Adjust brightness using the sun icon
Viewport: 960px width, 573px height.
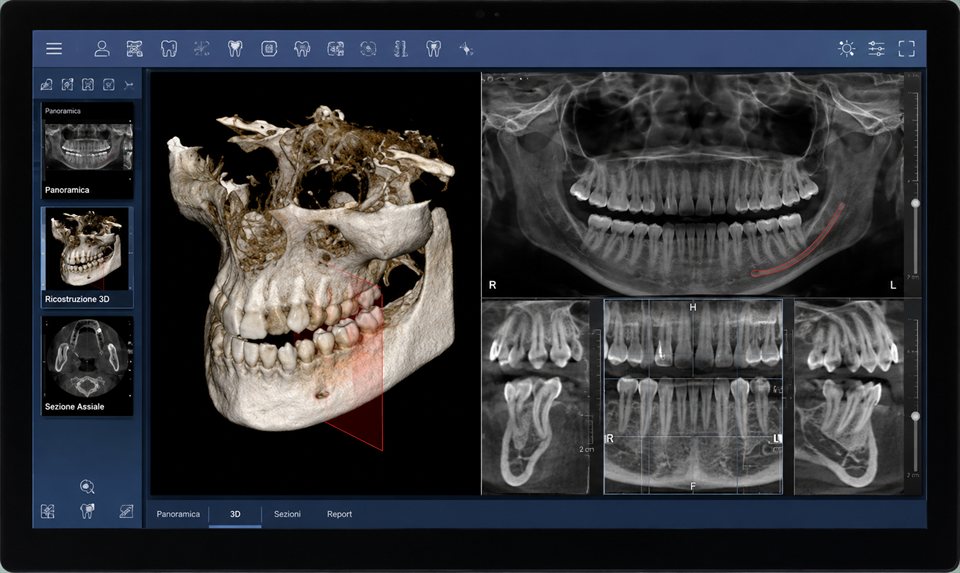(847, 48)
